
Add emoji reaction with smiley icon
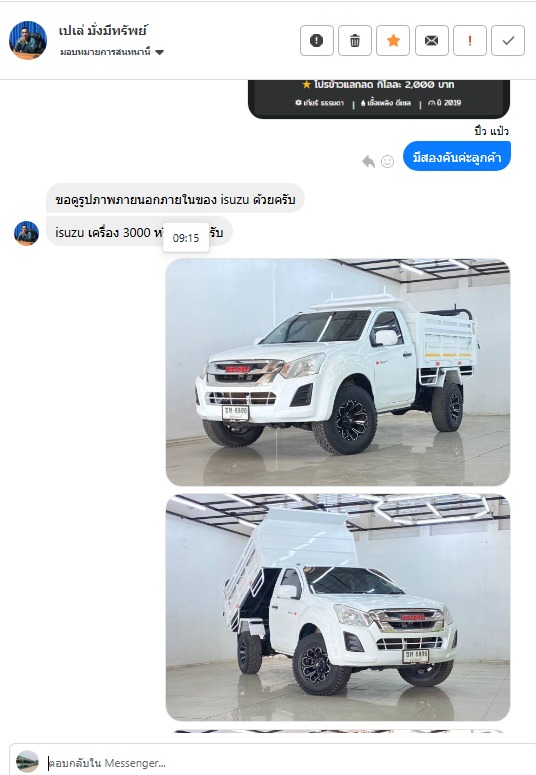coord(388,161)
